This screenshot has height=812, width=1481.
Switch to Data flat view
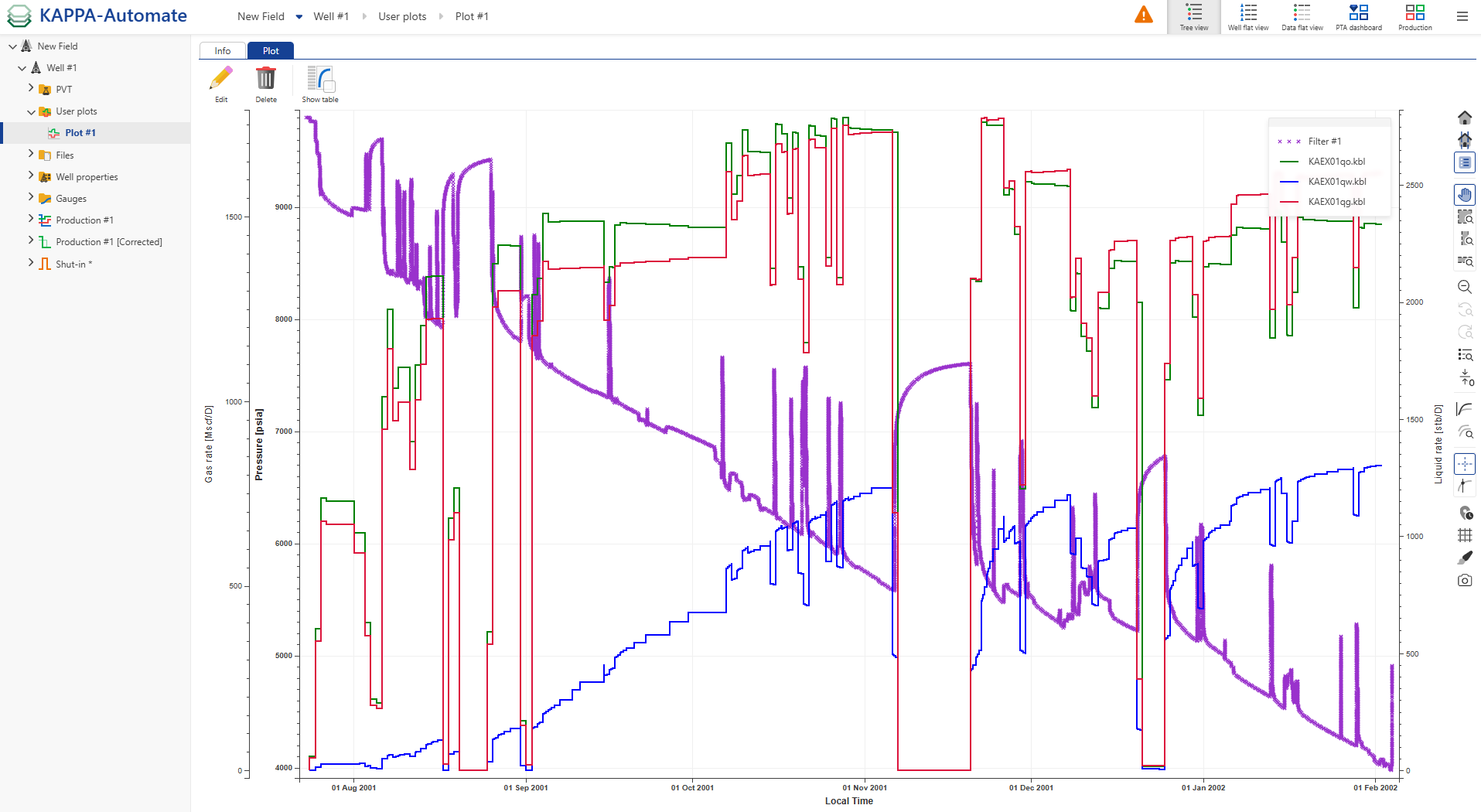(1302, 17)
